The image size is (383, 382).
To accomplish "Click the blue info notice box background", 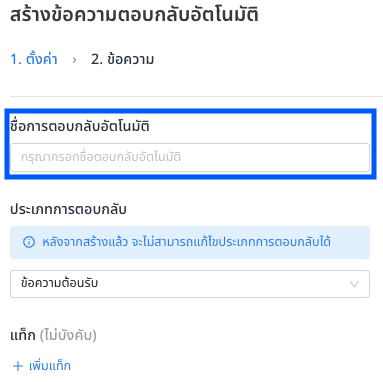I will coord(190,242).
